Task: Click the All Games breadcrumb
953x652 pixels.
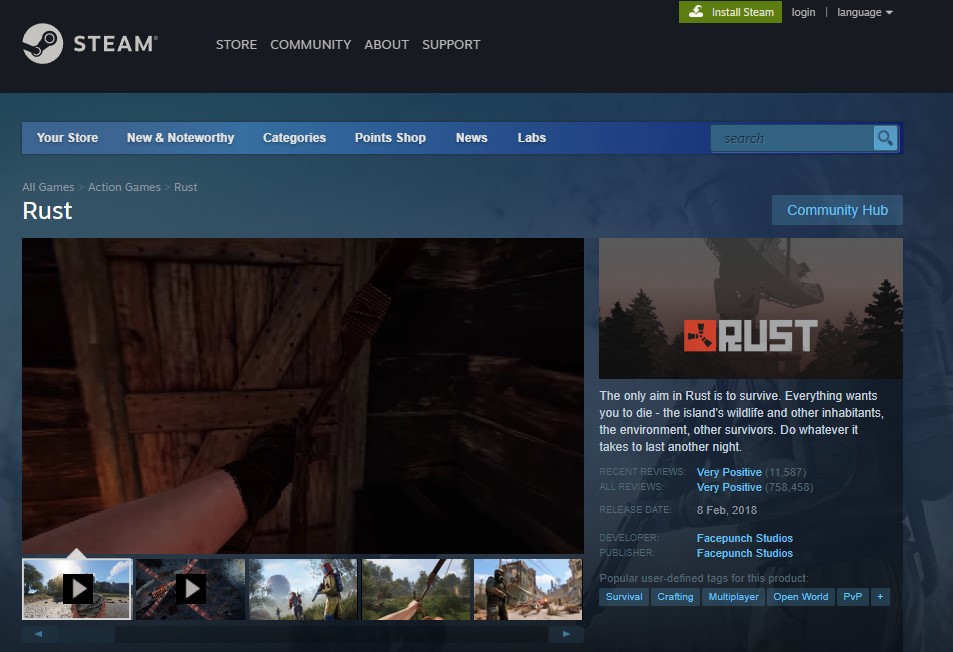Action: pos(48,187)
